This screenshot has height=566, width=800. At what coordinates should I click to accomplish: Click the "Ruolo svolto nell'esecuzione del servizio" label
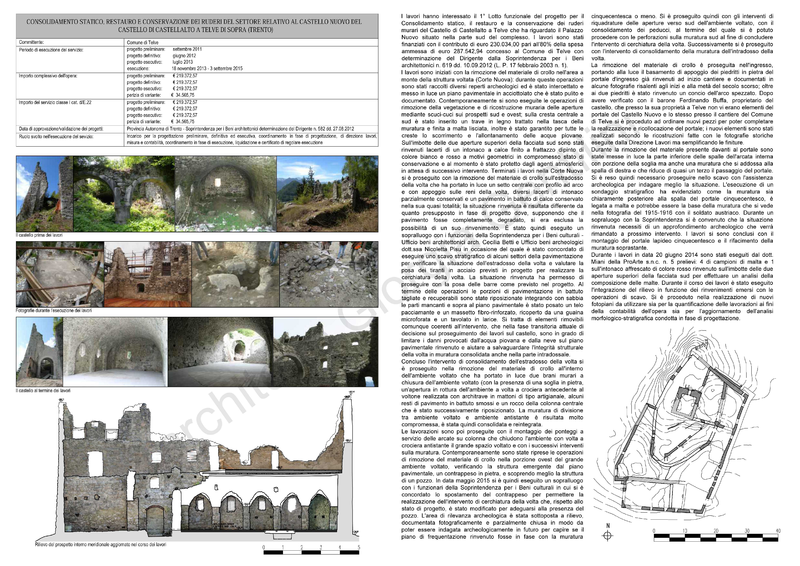58,137
